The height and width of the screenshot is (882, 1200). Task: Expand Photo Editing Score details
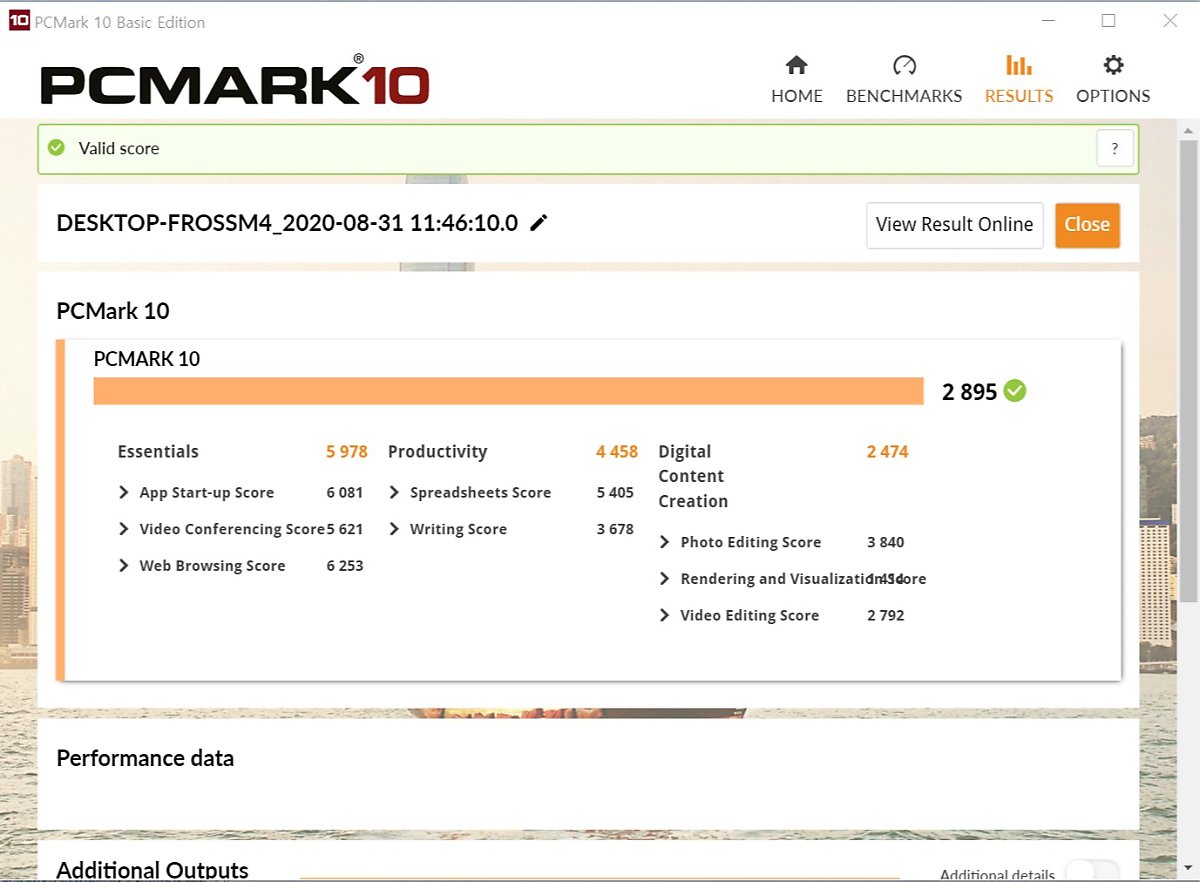pyautogui.click(x=665, y=542)
